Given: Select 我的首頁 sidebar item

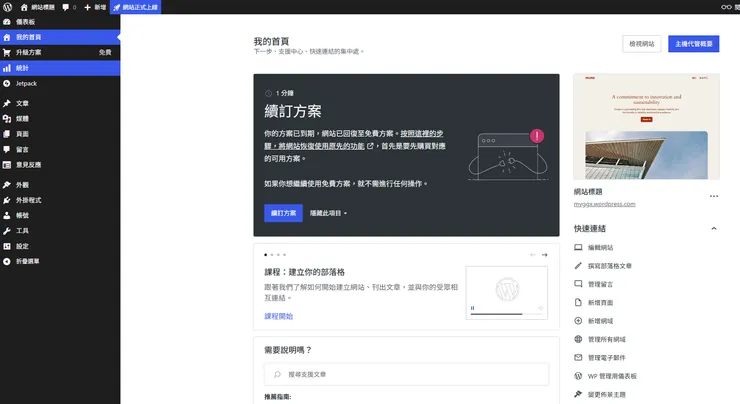Looking at the screenshot, I should click(x=60, y=37).
